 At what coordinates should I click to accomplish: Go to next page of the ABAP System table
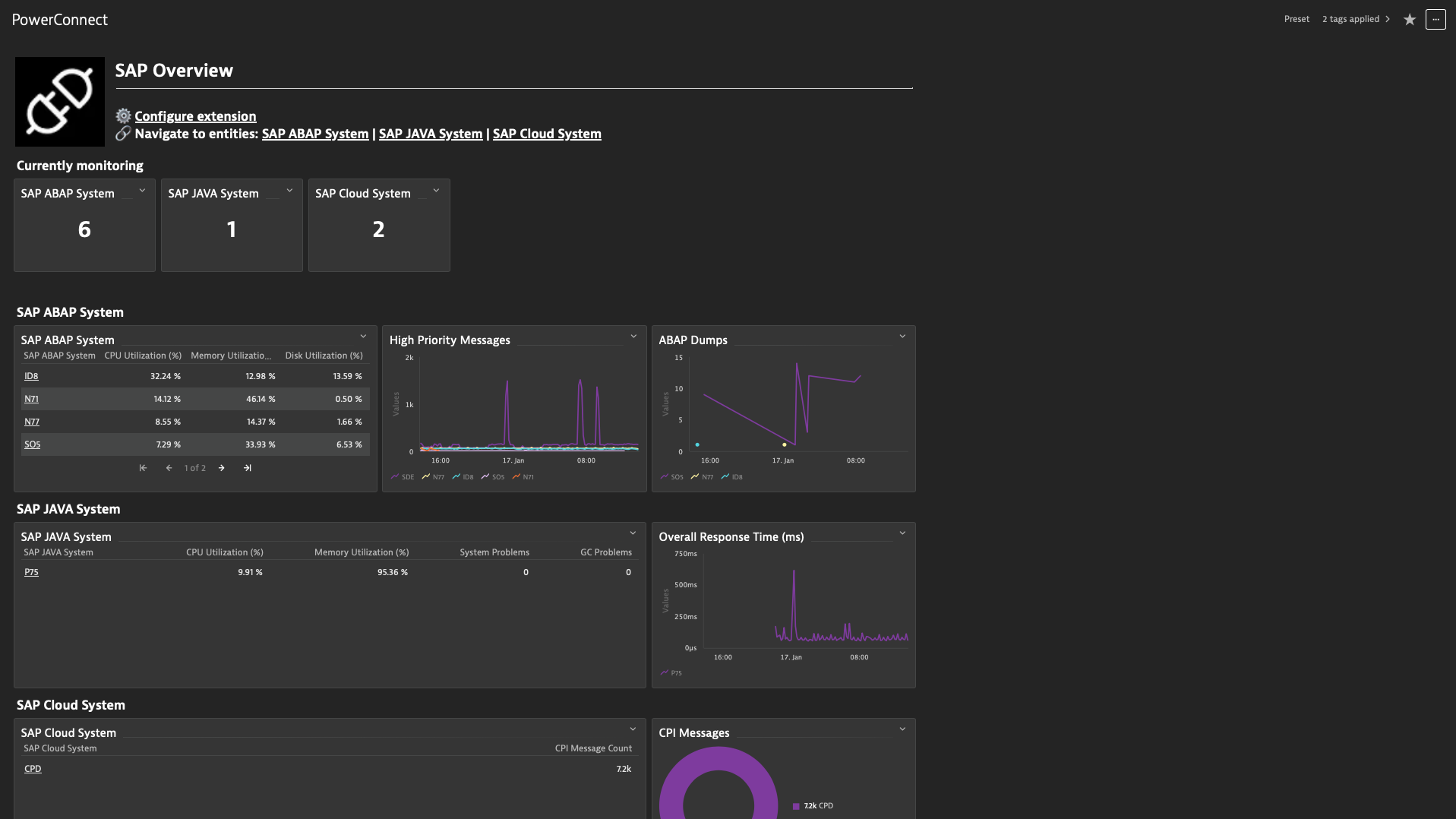(221, 468)
